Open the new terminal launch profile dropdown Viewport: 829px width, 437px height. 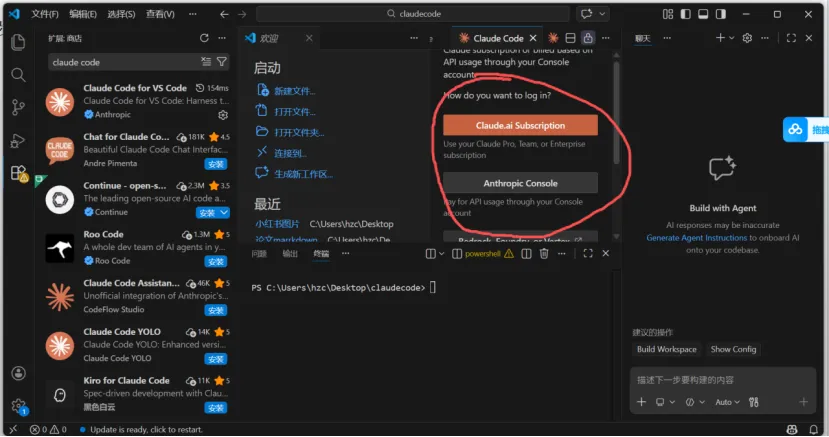pos(441,254)
